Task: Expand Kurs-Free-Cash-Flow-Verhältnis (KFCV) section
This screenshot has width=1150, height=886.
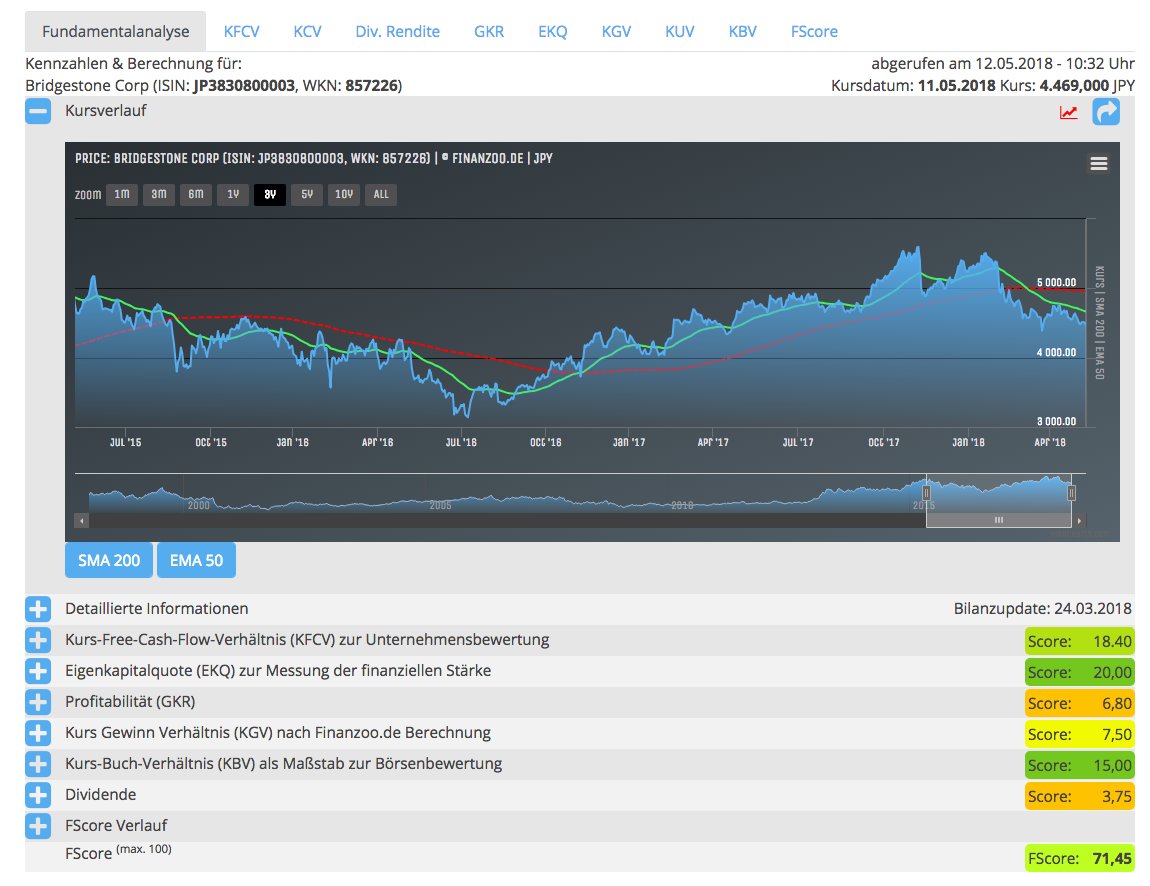Action: click(x=38, y=640)
